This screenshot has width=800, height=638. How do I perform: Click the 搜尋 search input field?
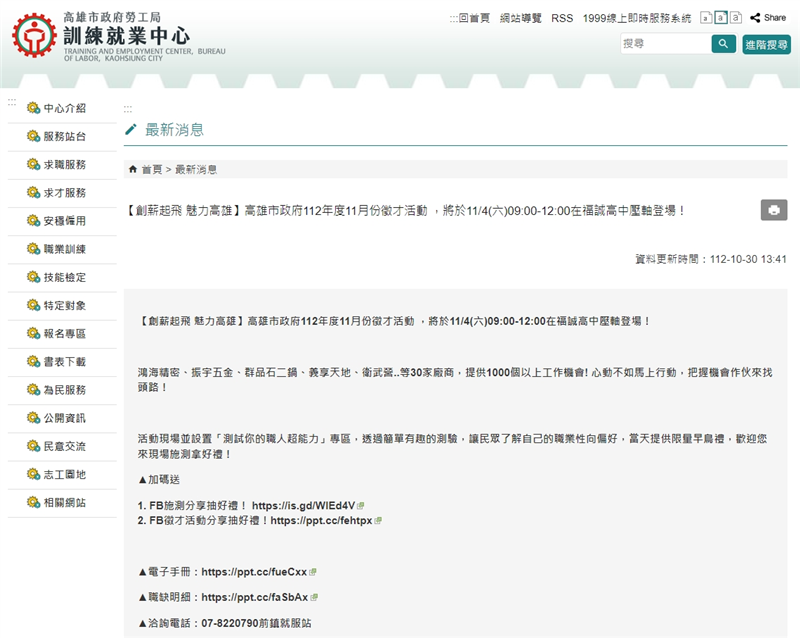pyautogui.click(x=665, y=44)
